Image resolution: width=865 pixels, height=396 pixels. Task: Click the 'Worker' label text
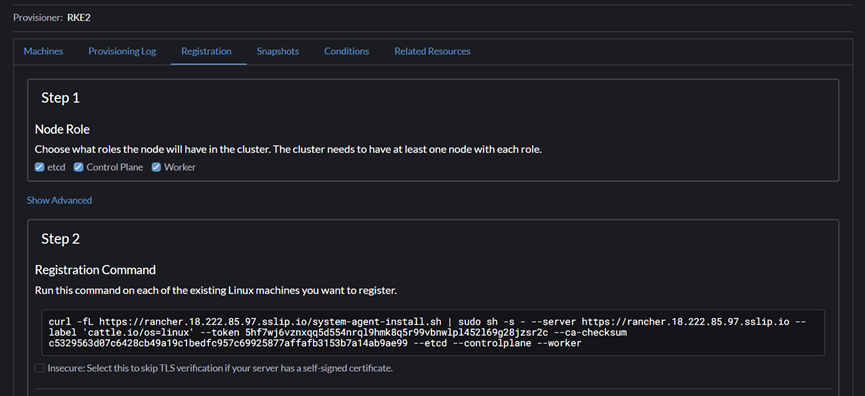180,167
